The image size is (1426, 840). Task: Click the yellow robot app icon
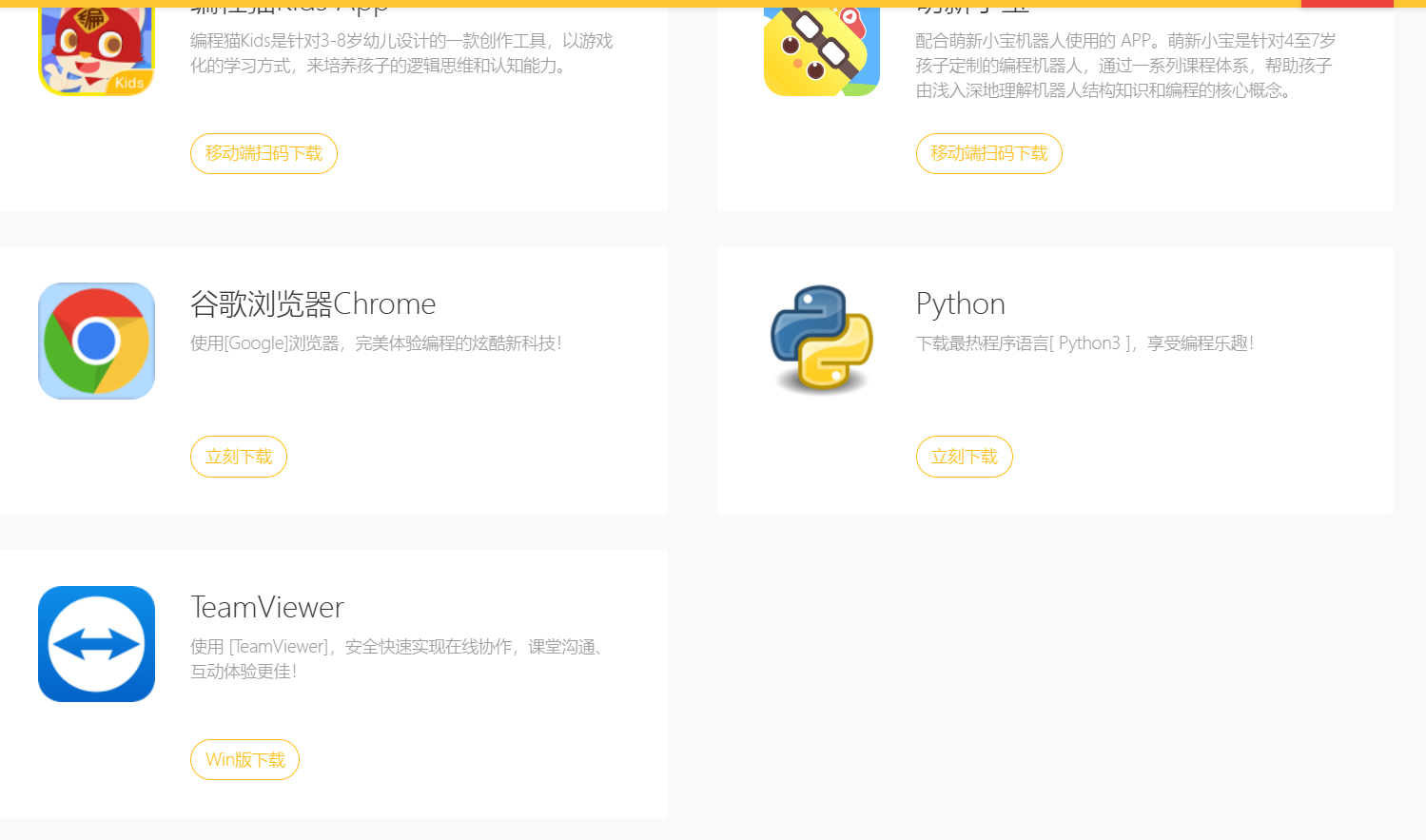click(x=822, y=50)
